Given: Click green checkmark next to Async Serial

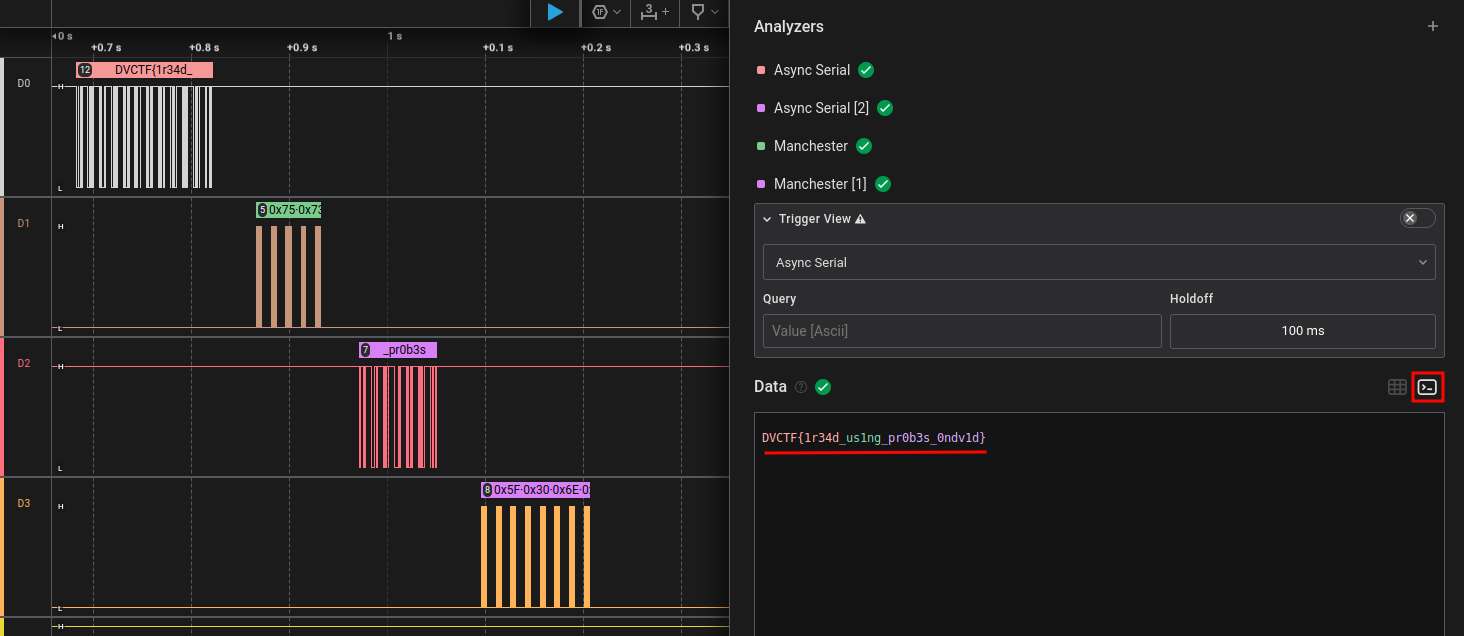Looking at the screenshot, I should 866,70.
